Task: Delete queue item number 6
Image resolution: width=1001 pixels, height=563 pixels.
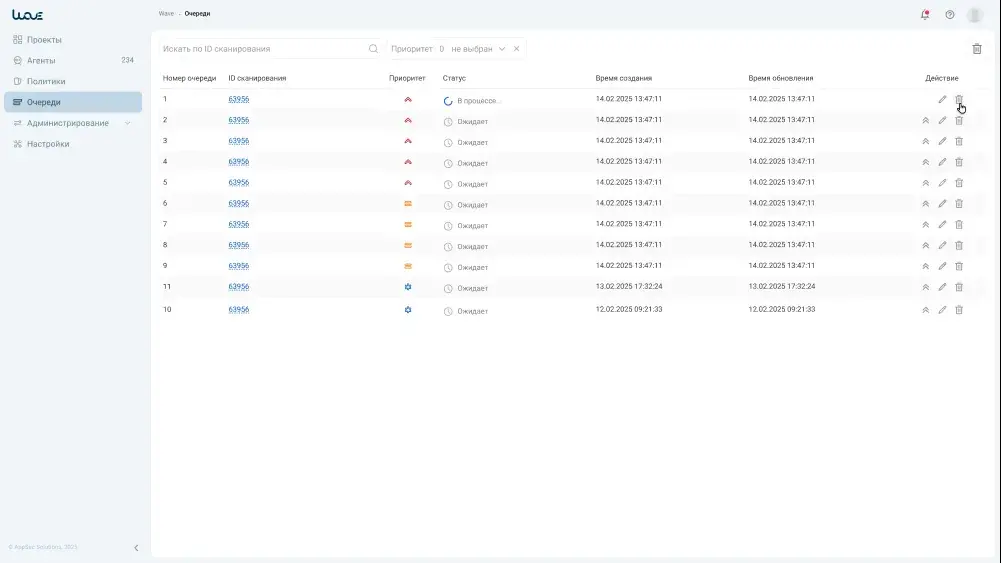Action: [x=959, y=204]
